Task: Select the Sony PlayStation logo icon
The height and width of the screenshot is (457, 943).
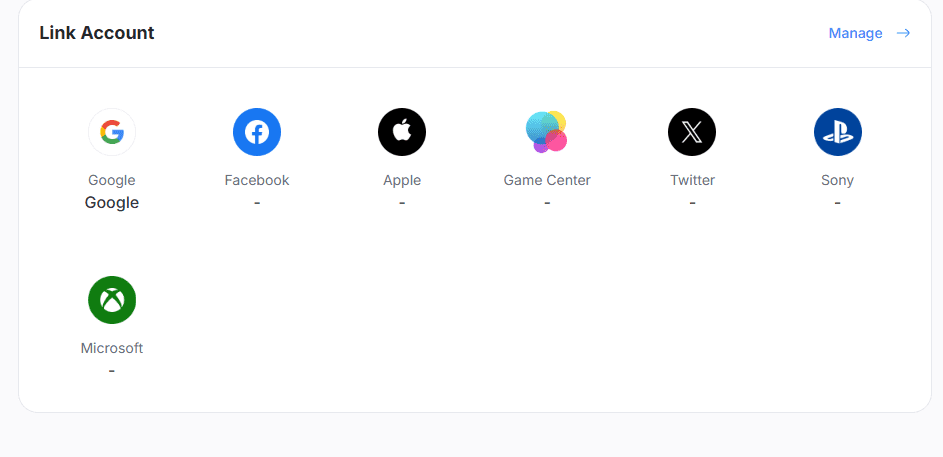Action: (837, 132)
